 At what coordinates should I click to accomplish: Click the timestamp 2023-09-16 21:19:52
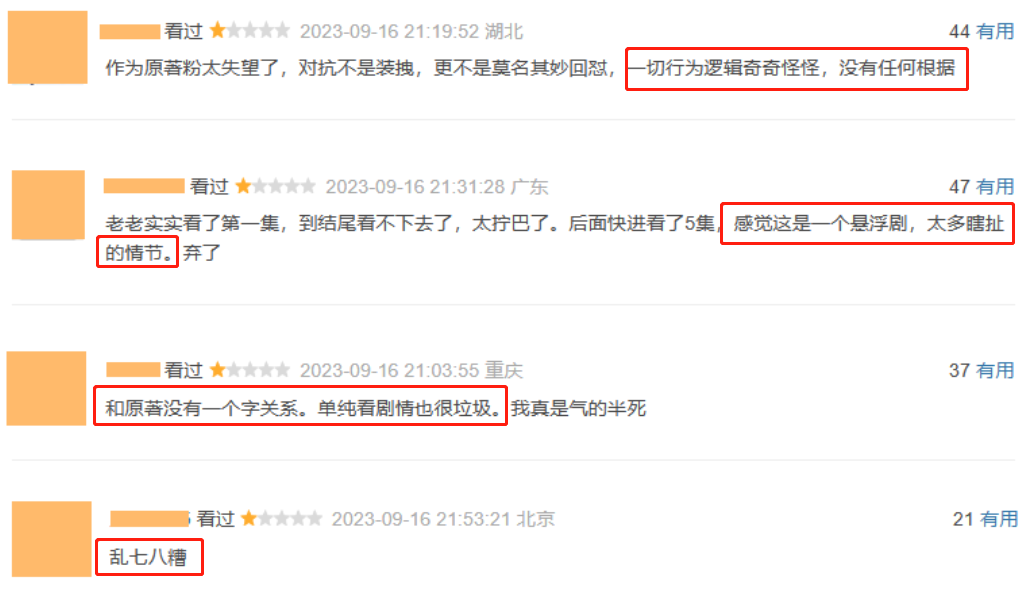389,31
